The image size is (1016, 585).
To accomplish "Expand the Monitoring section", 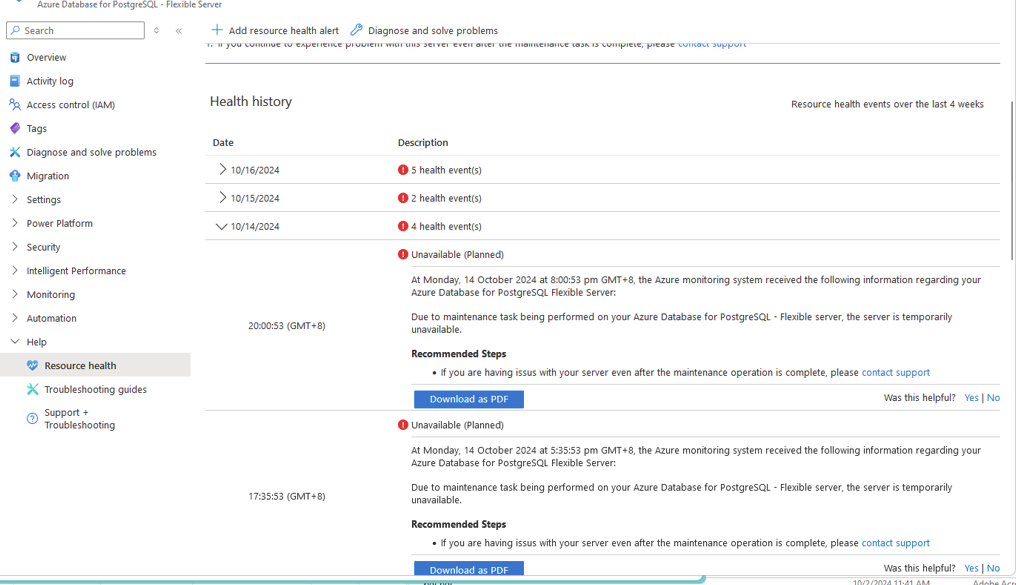I will pos(15,294).
